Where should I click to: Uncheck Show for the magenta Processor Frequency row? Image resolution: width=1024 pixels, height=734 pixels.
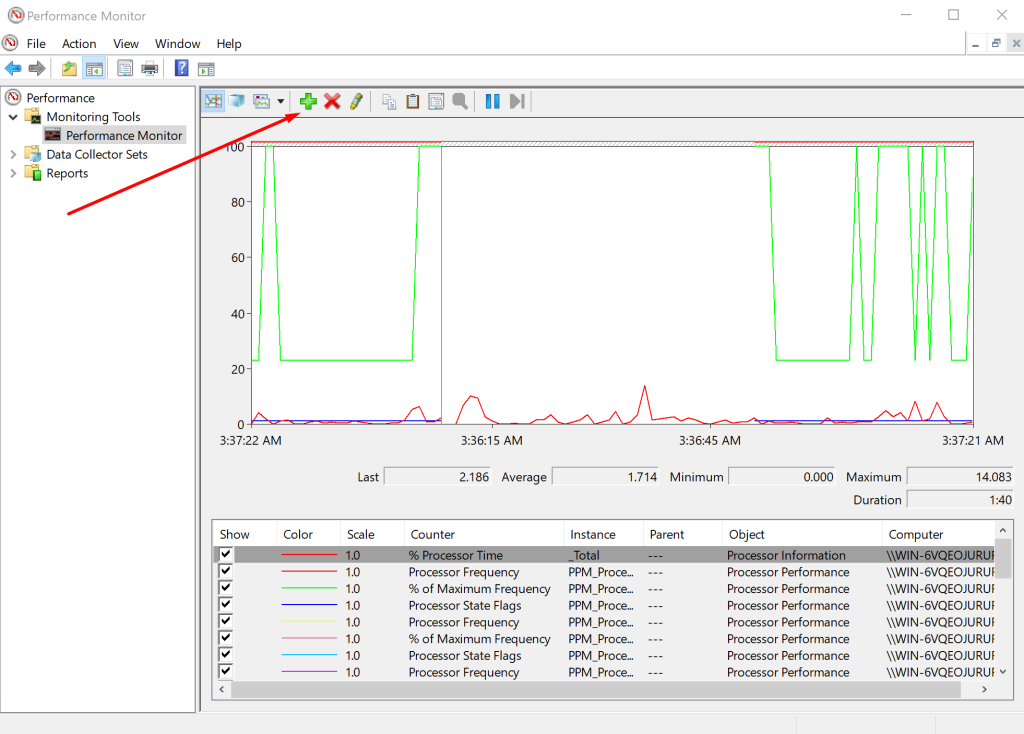click(226, 671)
